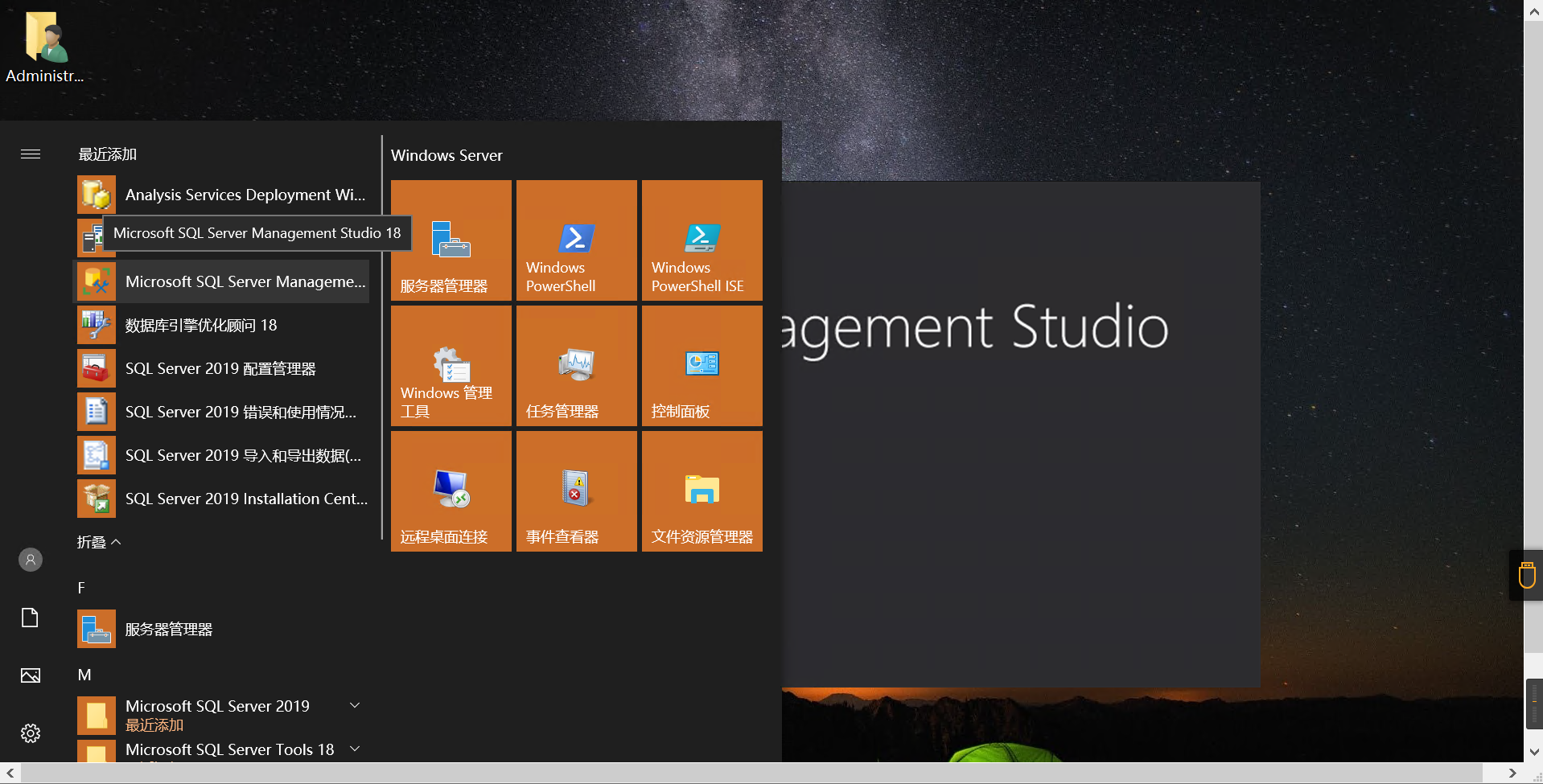Click the vertical scrollbar down arrow
The width and height of the screenshot is (1543, 784).
(1533, 753)
